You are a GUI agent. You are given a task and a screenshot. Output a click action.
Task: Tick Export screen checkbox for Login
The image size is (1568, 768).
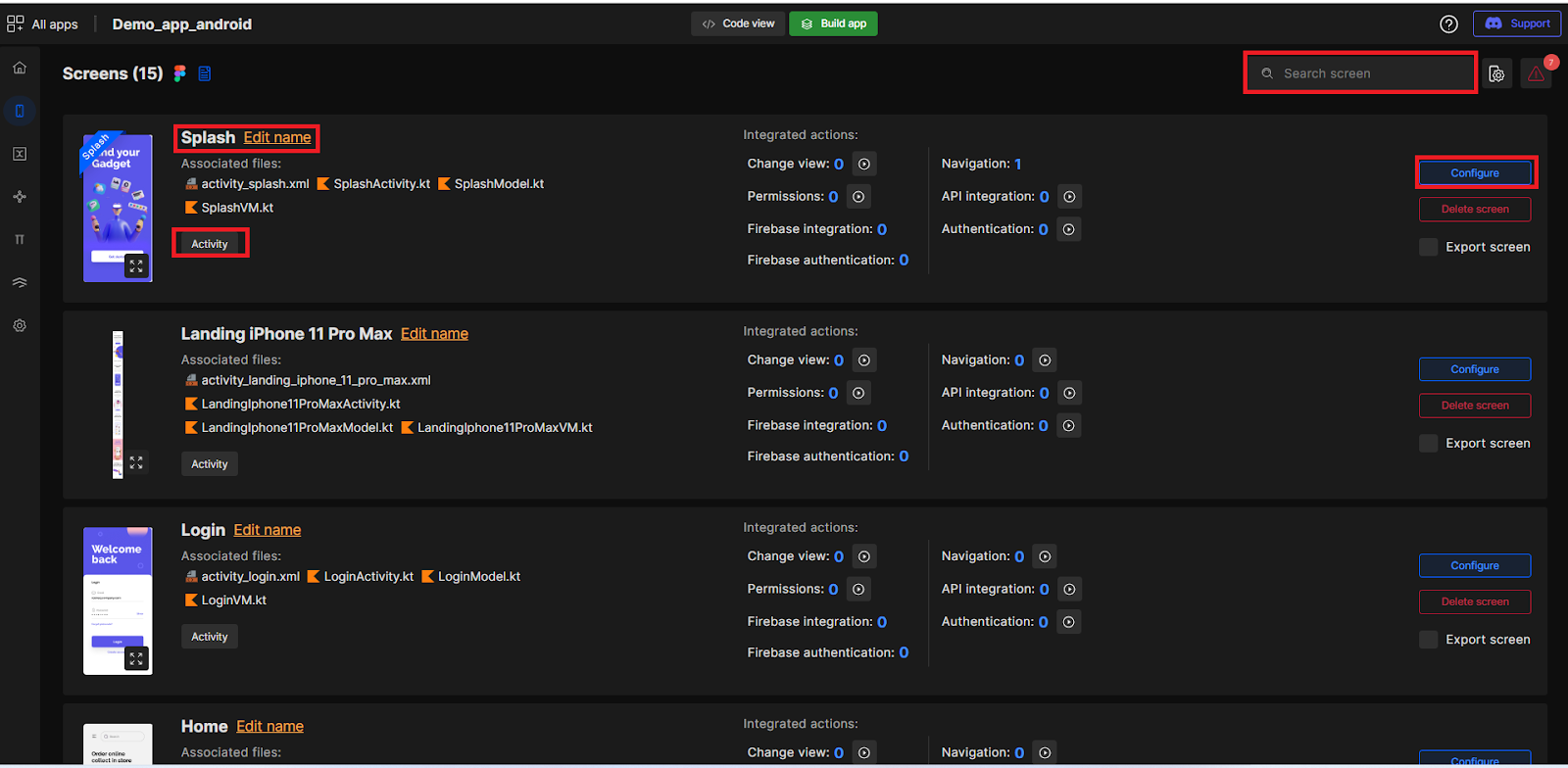[1429, 640]
